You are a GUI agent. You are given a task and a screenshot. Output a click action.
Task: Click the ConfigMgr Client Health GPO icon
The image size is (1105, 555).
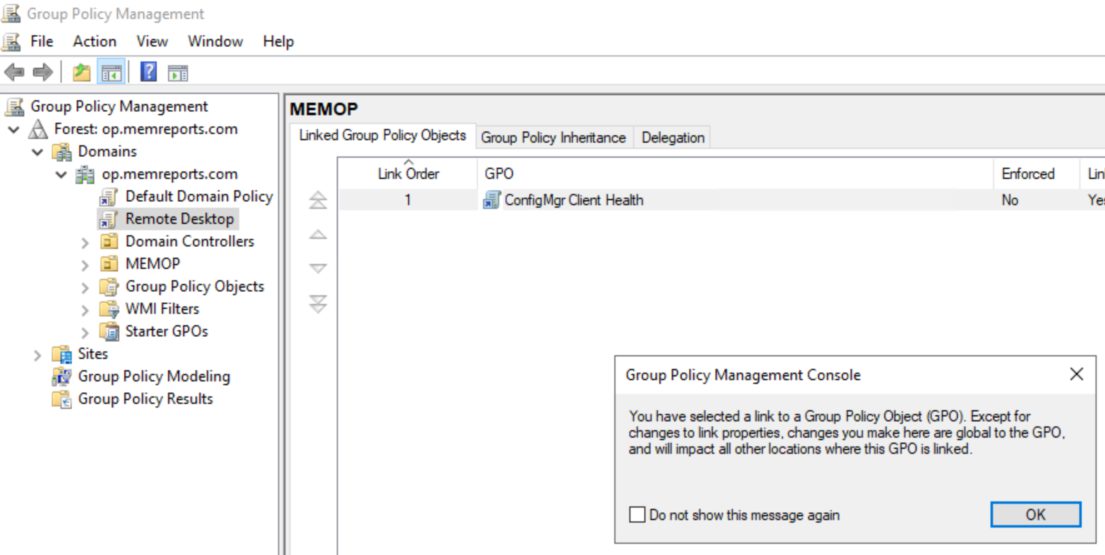491,200
